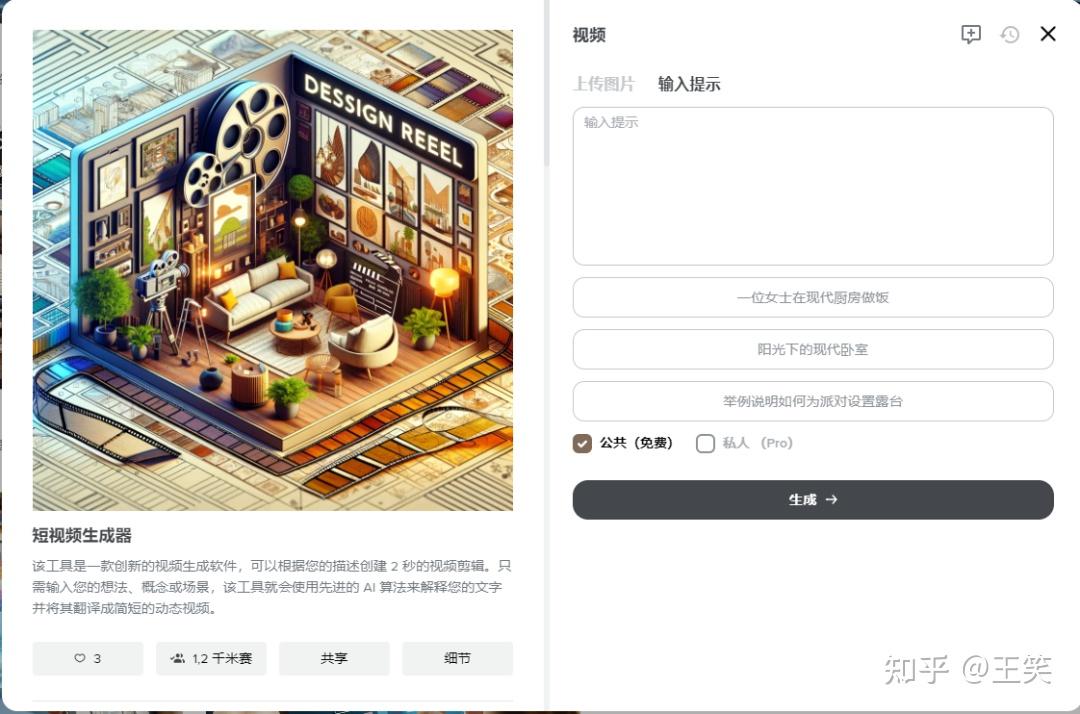Close the 视频 panel with X
Screen dimensions: 1080x714
1048,34
